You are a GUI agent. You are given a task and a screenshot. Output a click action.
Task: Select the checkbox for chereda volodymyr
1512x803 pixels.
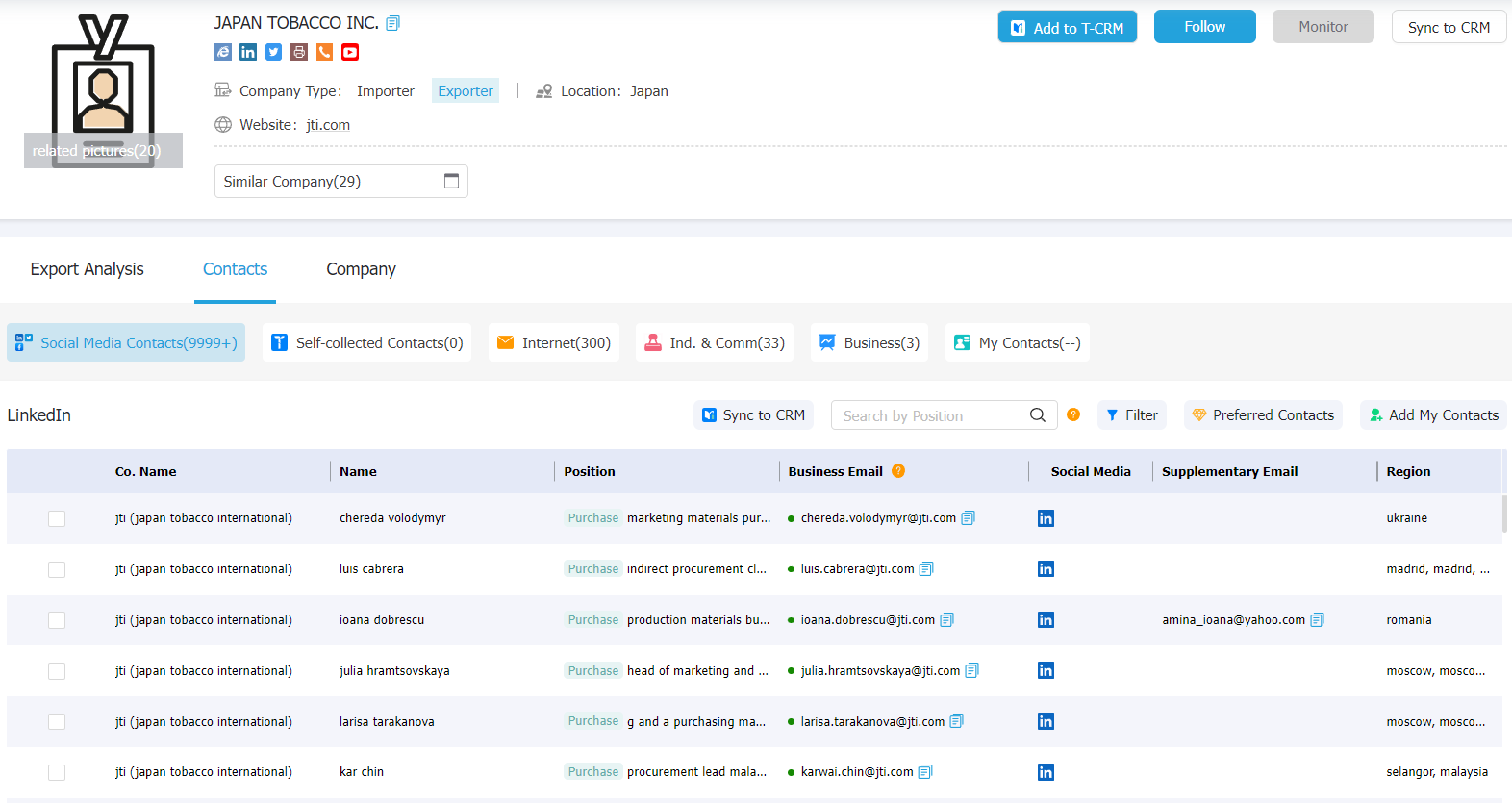click(57, 518)
